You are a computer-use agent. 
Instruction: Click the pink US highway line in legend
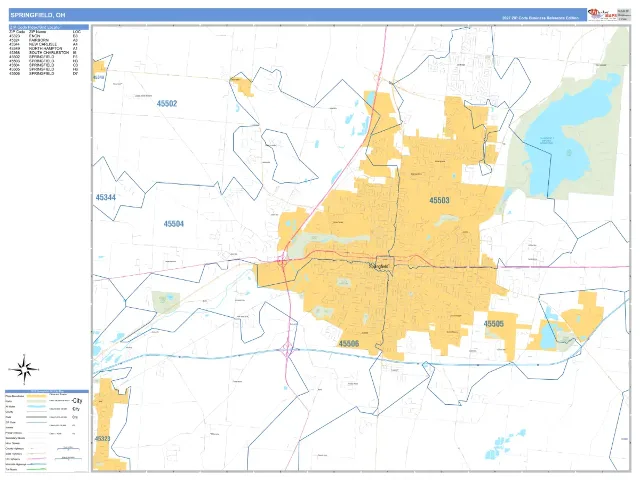pos(36,458)
